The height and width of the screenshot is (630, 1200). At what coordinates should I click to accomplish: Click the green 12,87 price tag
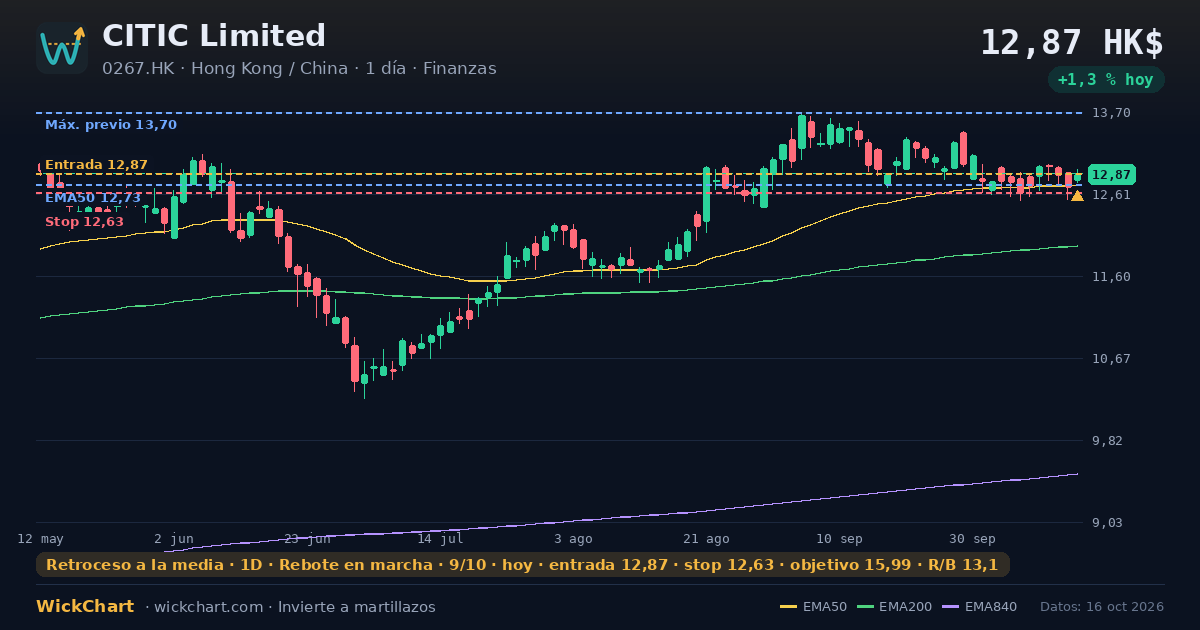click(x=1111, y=174)
